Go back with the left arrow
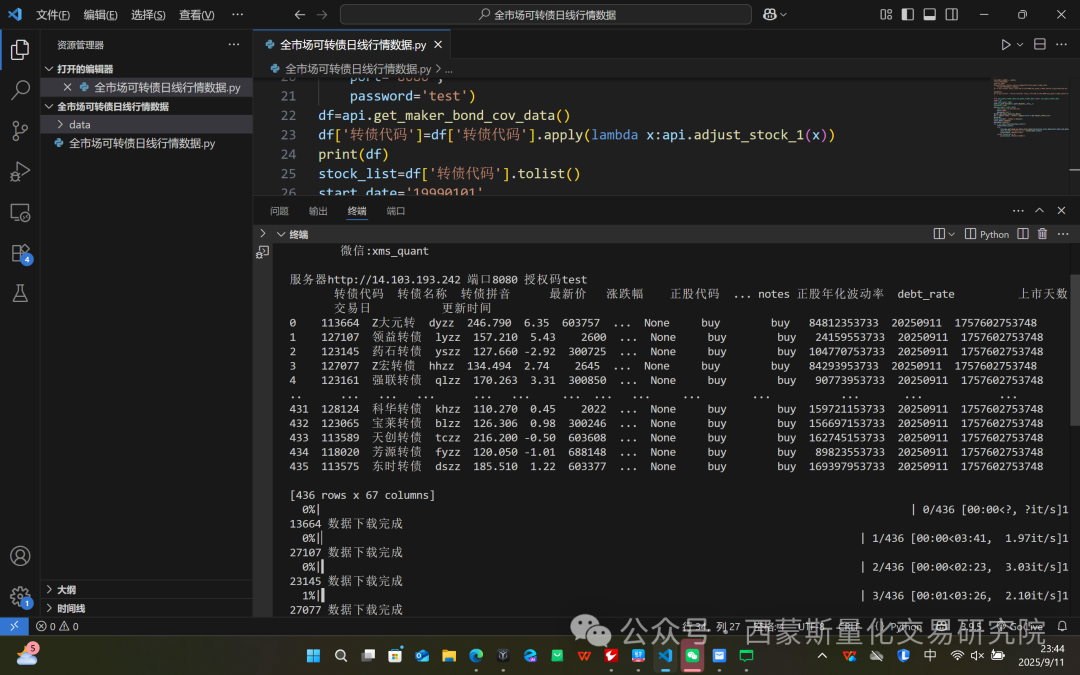 point(300,14)
